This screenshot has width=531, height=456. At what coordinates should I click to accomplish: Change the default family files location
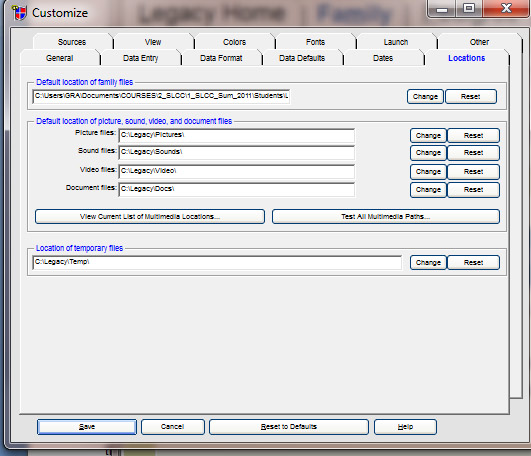click(x=425, y=96)
